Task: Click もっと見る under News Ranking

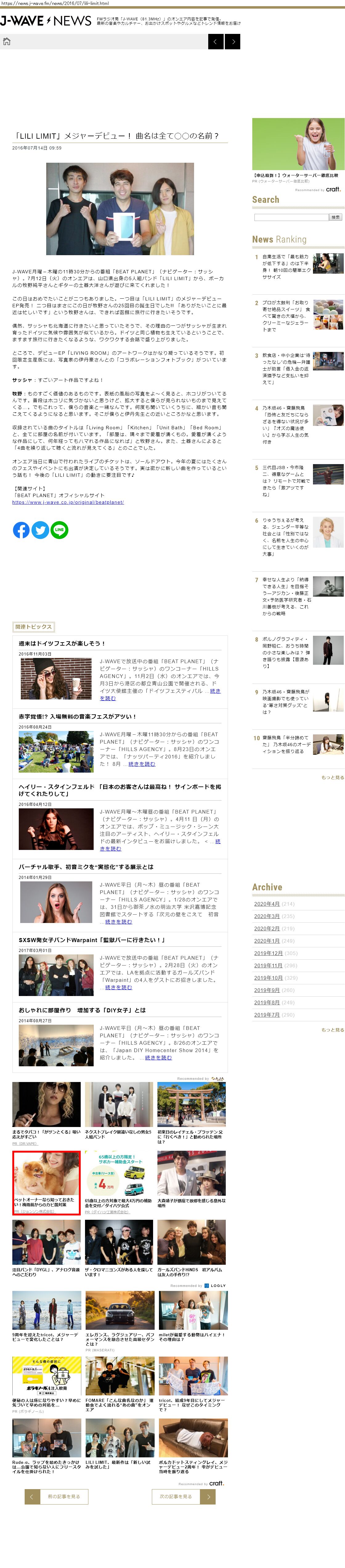Action: pos(332,777)
